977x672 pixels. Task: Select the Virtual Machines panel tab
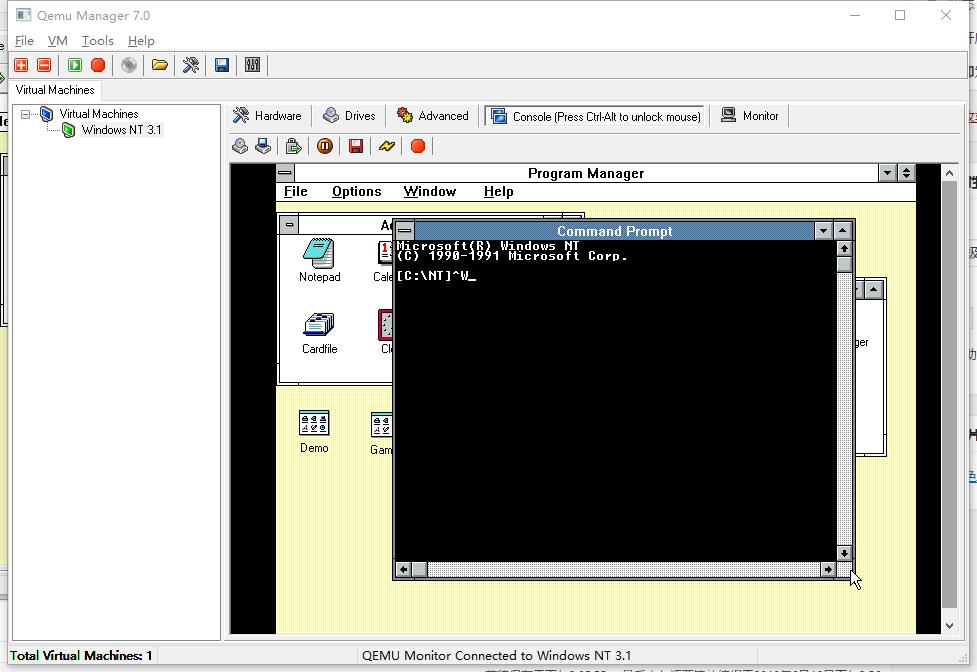(55, 90)
